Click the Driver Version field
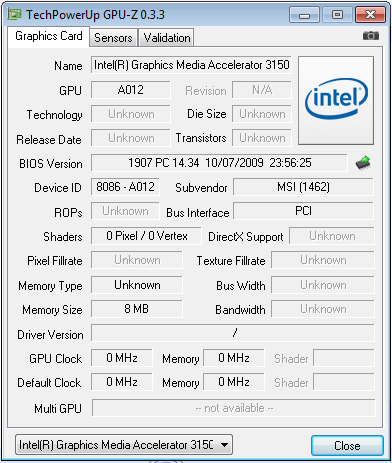 pos(233,333)
